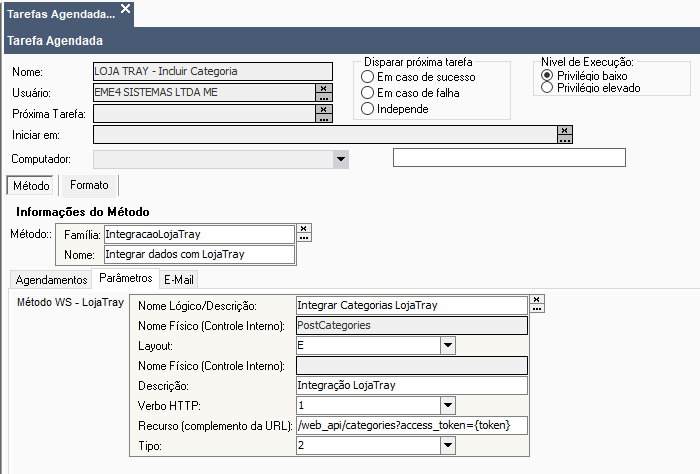The height and width of the screenshot is (474, 700).
Task: Click the empty Próxima Tarefa field
Action: (x=204, y=113)
